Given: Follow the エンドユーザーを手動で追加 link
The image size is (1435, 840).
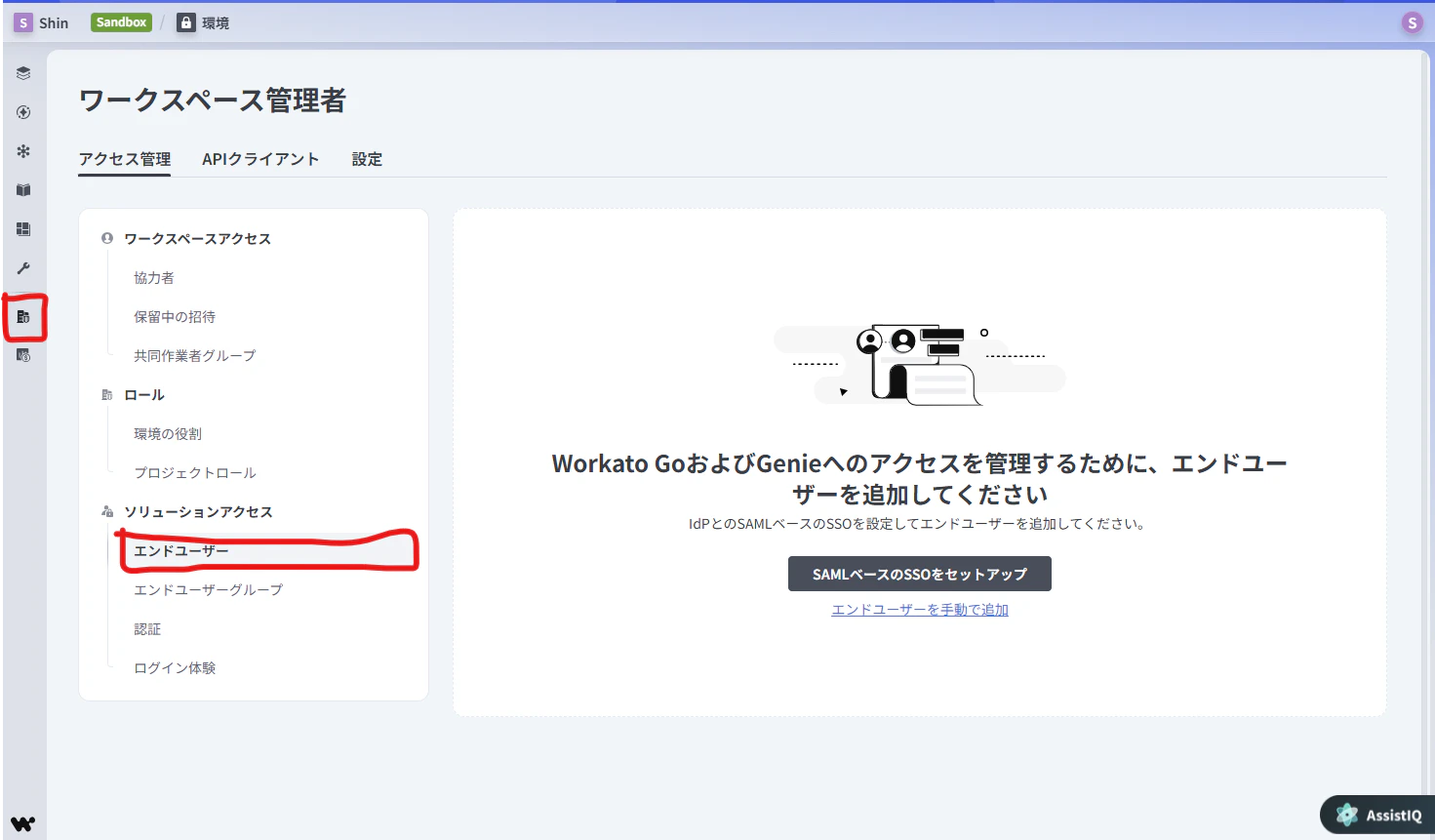Looking at the screenshot, I should (920, 610).
